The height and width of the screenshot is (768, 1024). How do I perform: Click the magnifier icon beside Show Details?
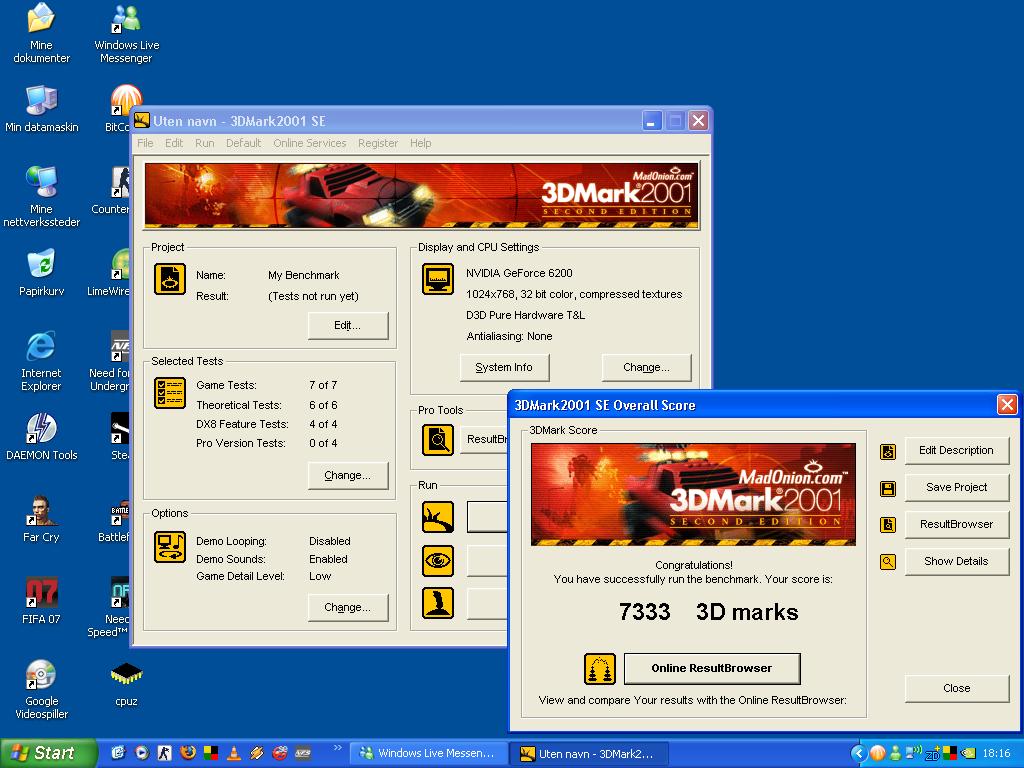pyautogui.click(x=888, y=562)
